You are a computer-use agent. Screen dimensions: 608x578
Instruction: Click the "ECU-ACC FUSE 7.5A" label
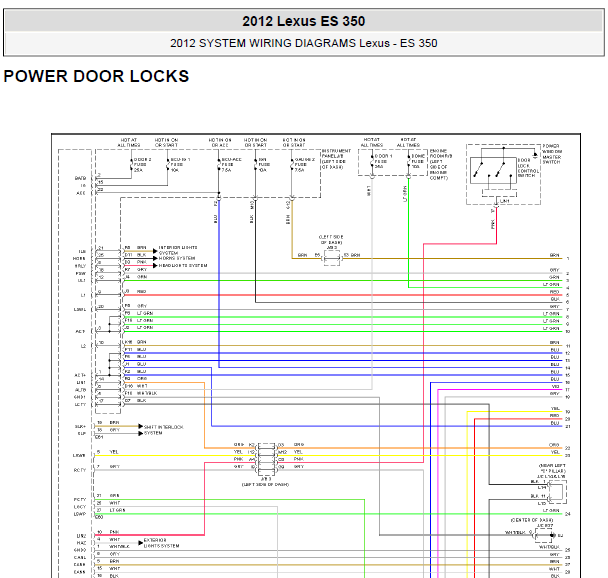coord(231,165)
